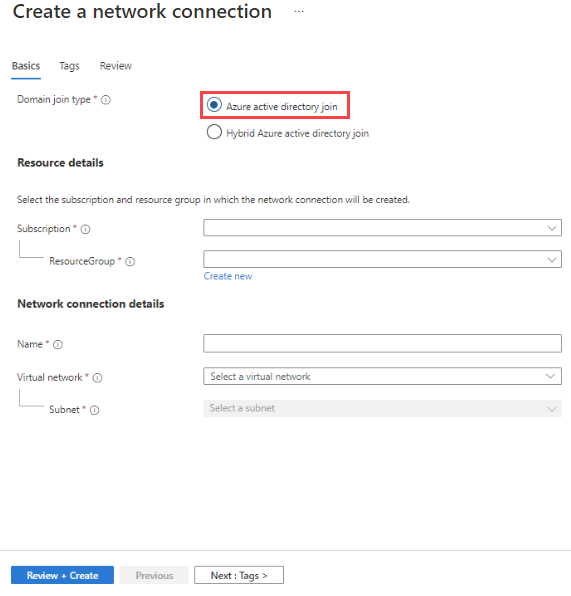
Task: Click the Subnet info icon
Action: tap(94, 410)
